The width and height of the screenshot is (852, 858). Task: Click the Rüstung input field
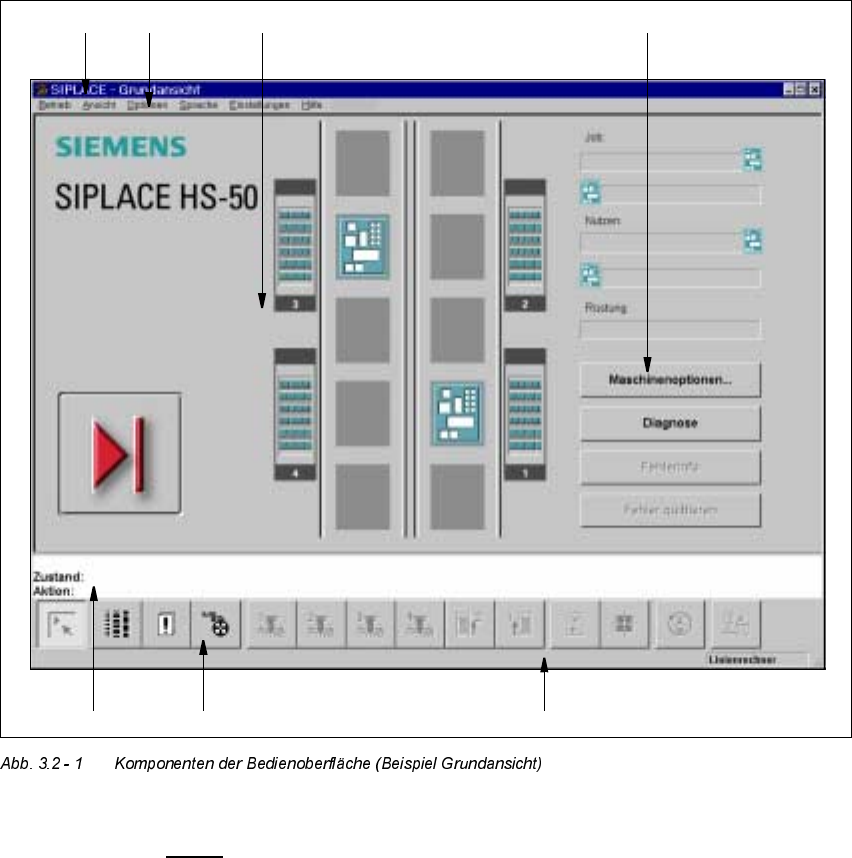[670, 329]
